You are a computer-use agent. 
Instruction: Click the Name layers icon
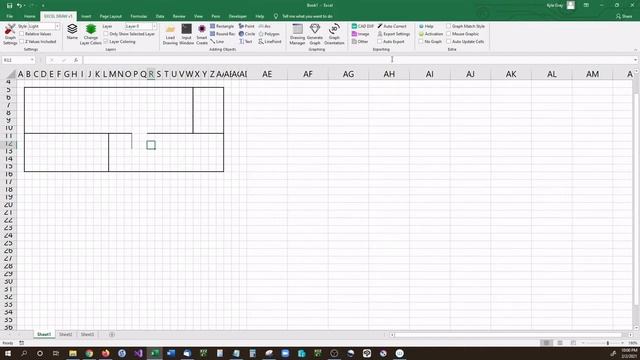tap(72, 32)
